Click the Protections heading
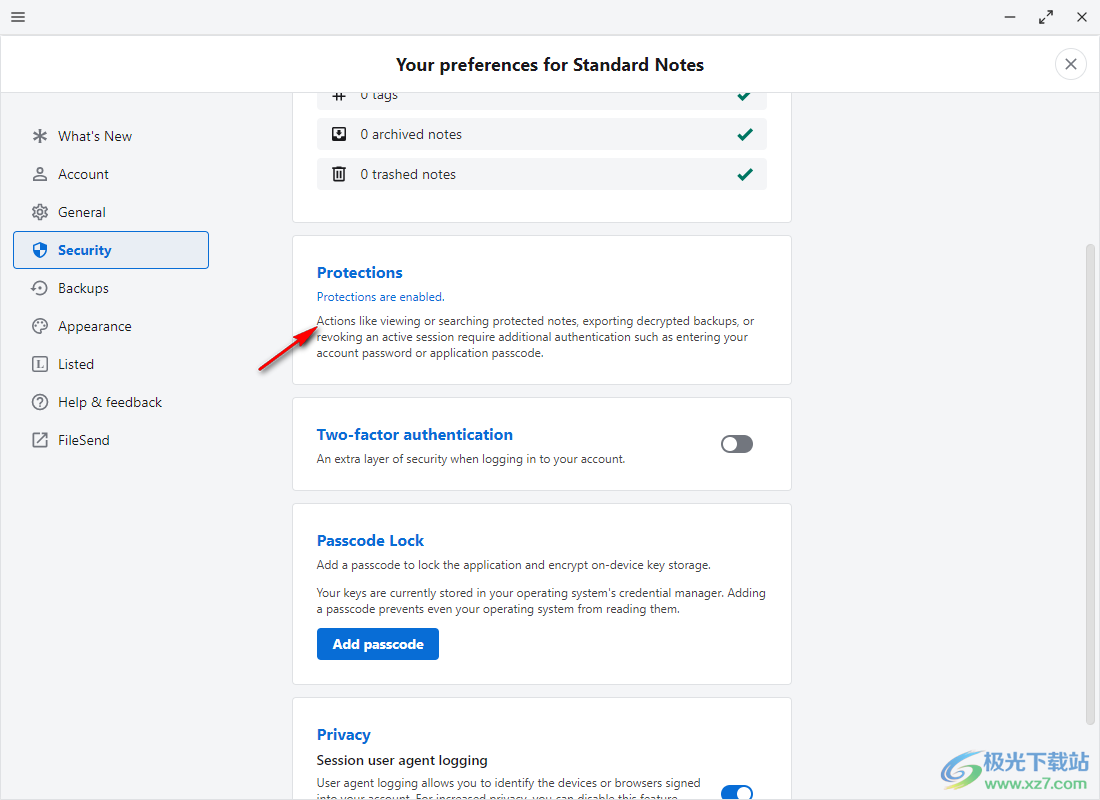1100x800 pixels. point(360,272)
